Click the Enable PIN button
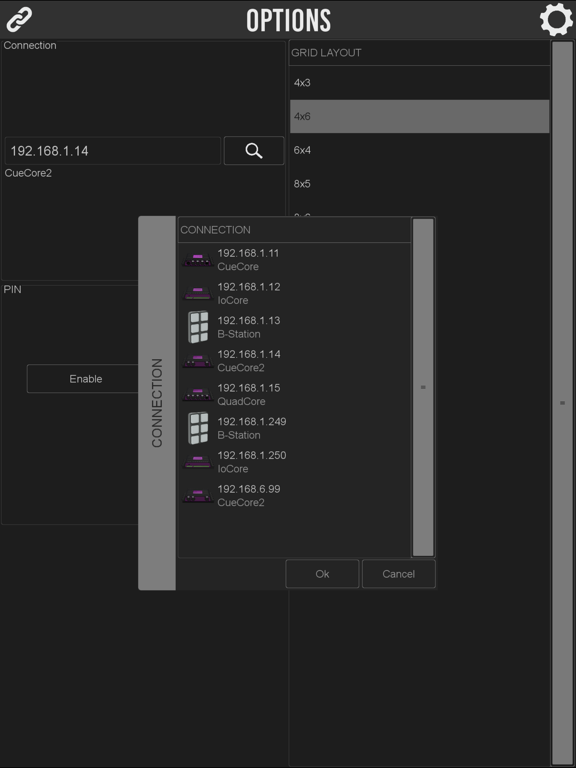The image size is (576, 768). pos(86,379)
